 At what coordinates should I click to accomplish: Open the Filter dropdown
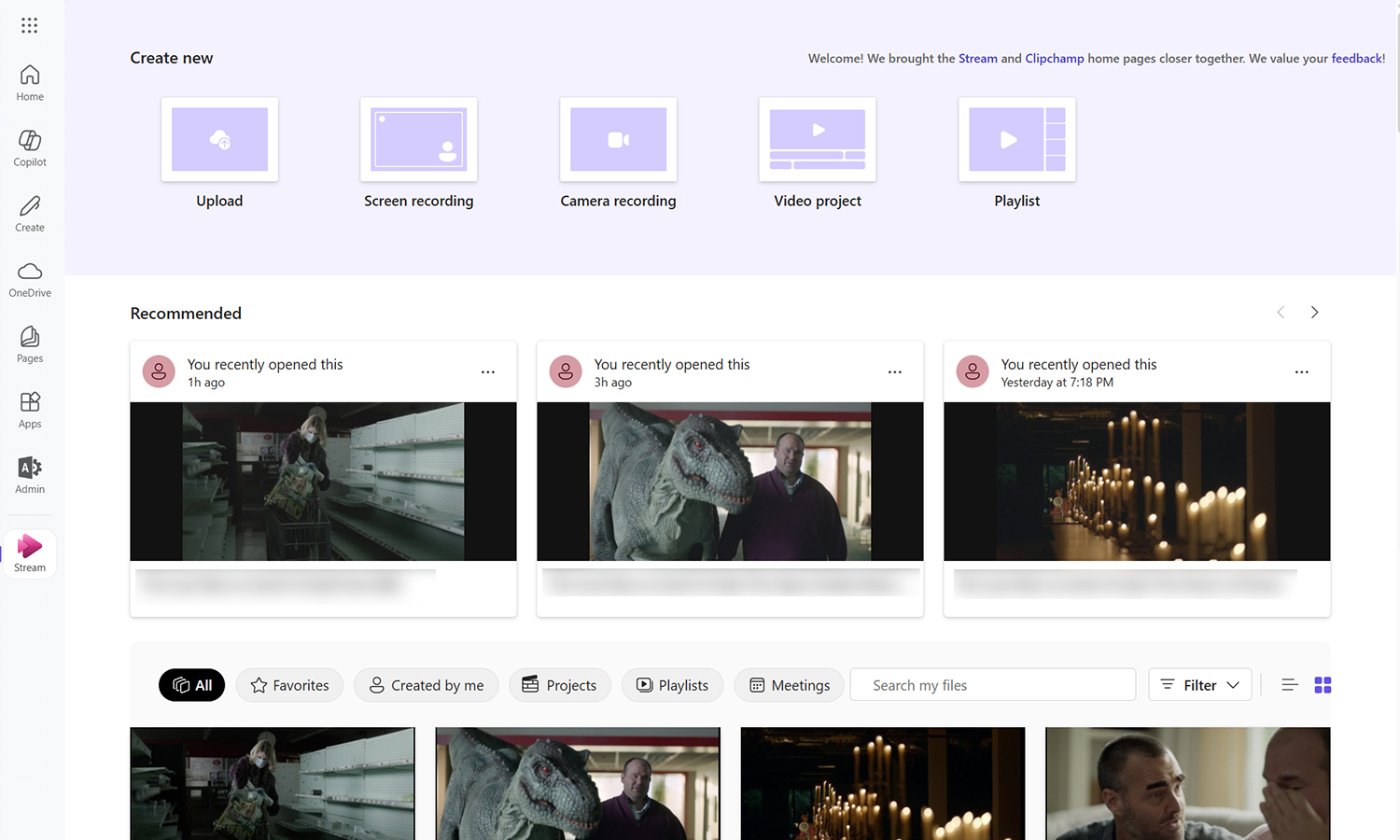click(1200, 685)
